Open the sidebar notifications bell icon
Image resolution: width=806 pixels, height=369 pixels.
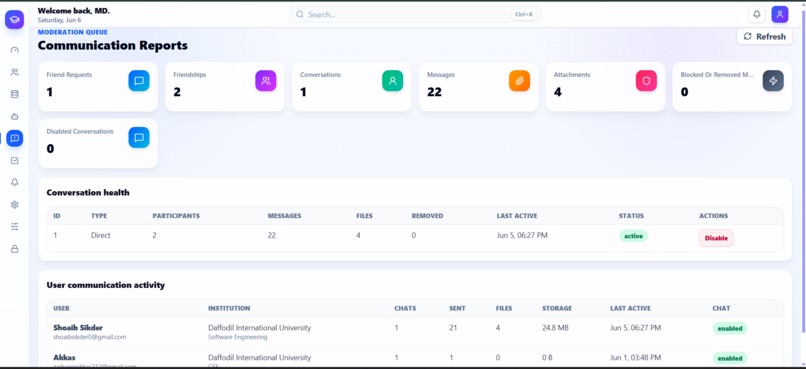pos(14,182)
